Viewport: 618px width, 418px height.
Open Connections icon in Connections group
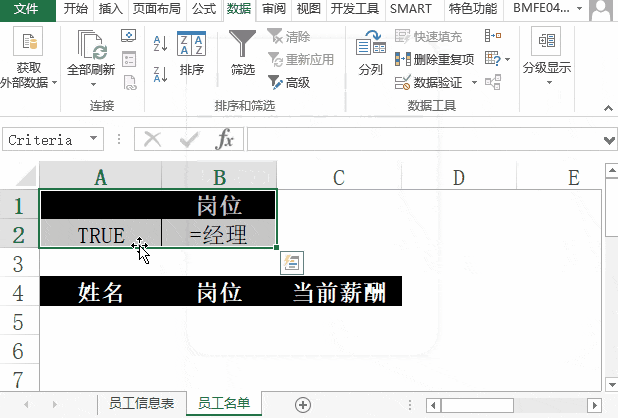tap(128, 36)
